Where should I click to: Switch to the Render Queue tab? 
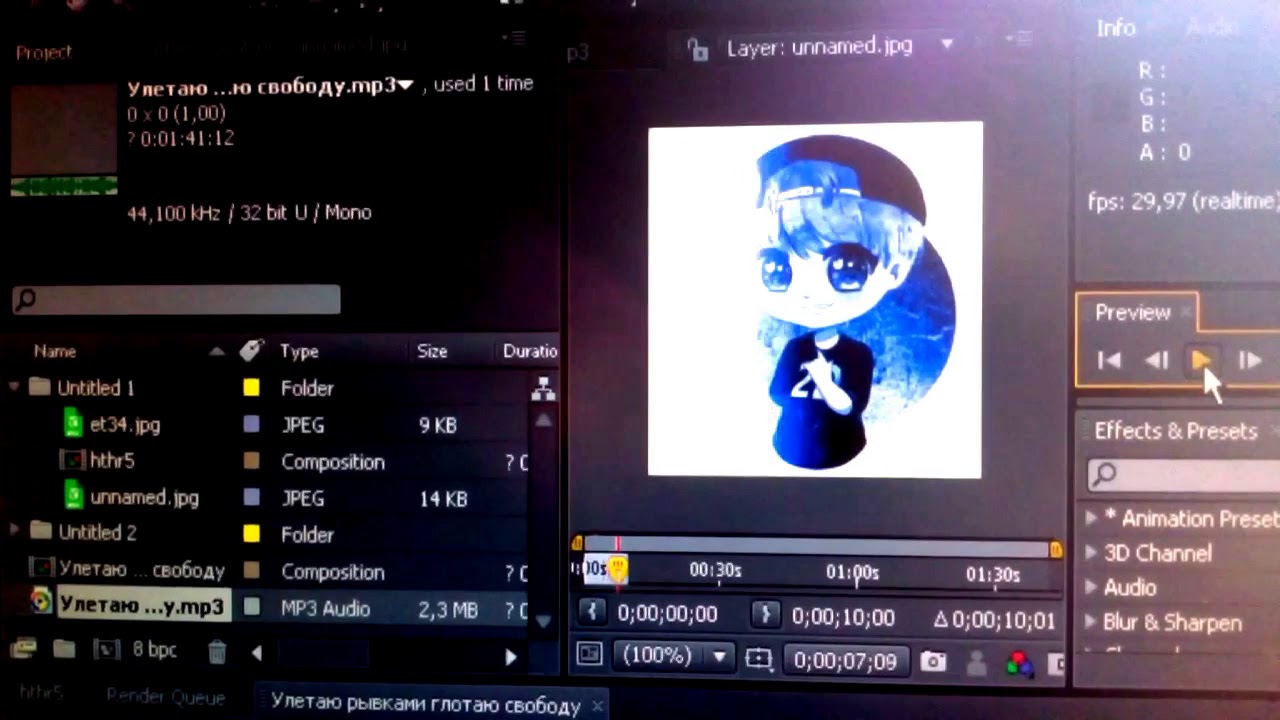(165, 696)
